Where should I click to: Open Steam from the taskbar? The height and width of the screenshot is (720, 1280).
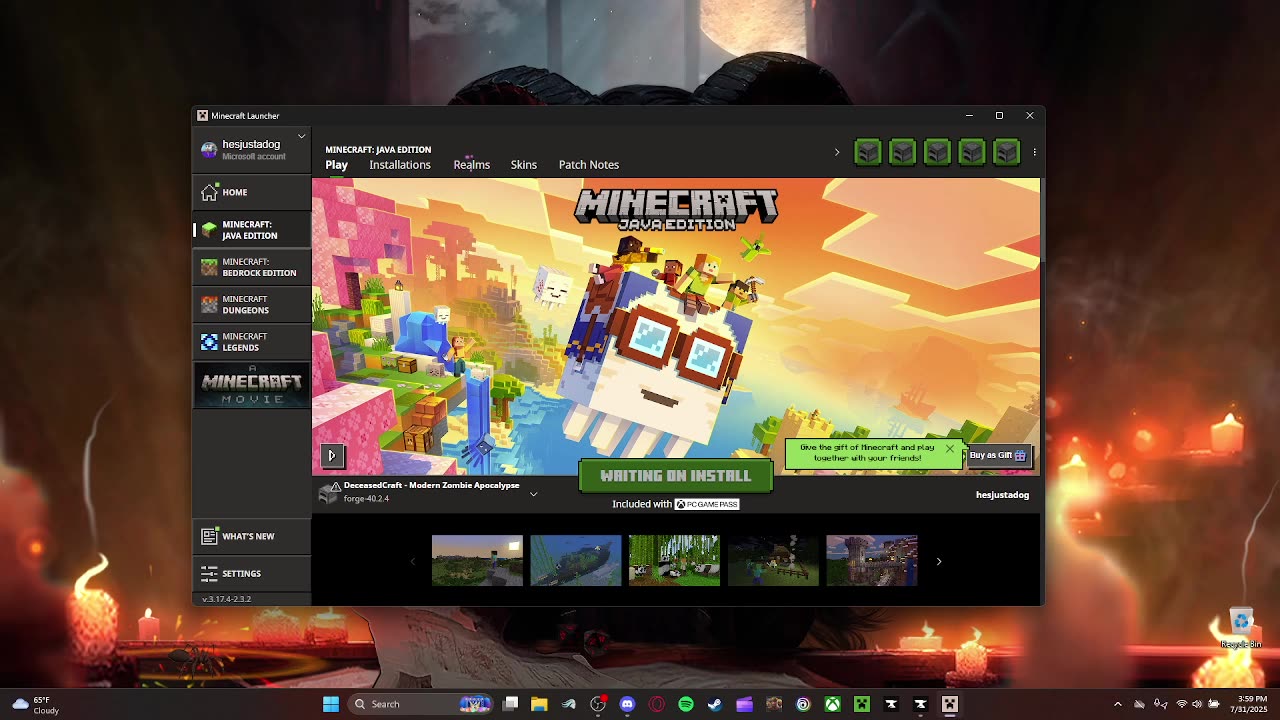point(715,704)
